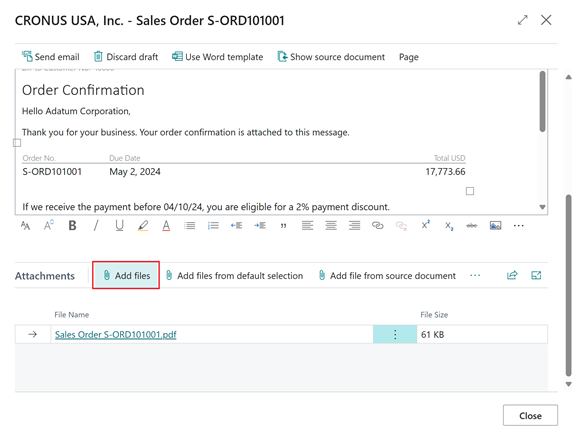Open Sales Order S-ORD101001.pdf attachment
Viewport: 572px width, 440px height.
coord(116,335)
